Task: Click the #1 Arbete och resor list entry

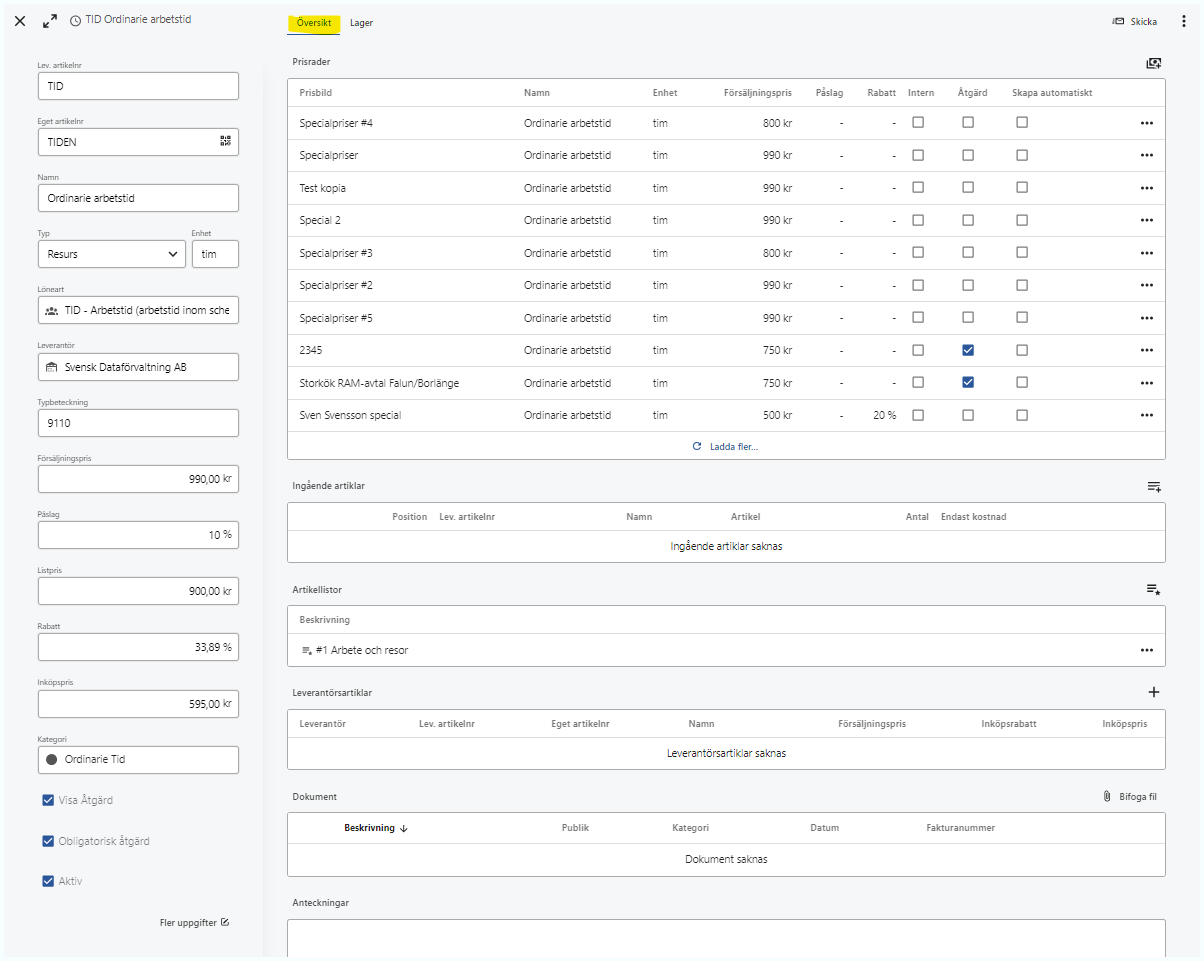Action: pos(362,650)
